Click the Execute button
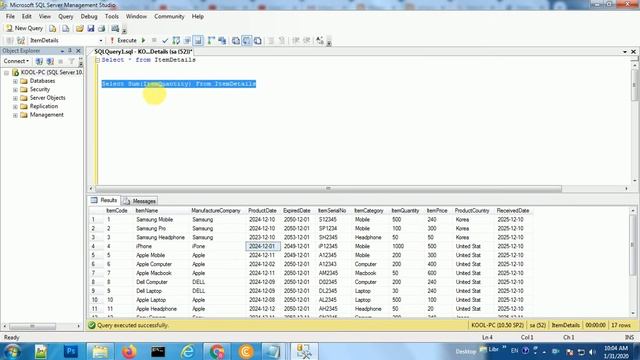 pos(123,40)
